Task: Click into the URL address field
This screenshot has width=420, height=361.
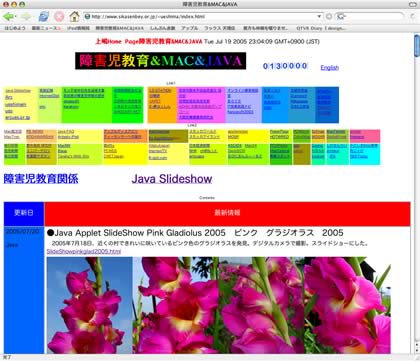Action: [x=203, y=16]
